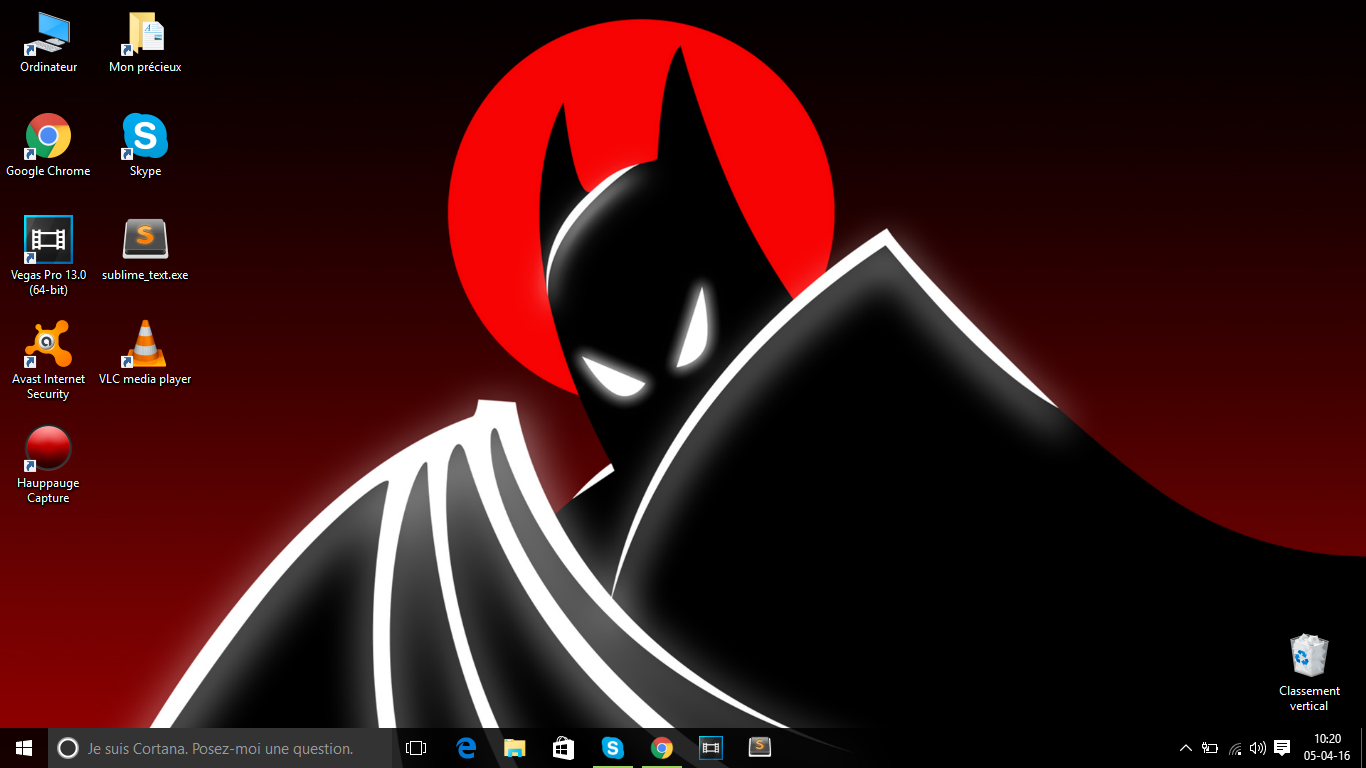The height and width of the screenshot is (768, 1366).
Task: Open the Windows Store taskbar icon
Action: click(564, 748)
